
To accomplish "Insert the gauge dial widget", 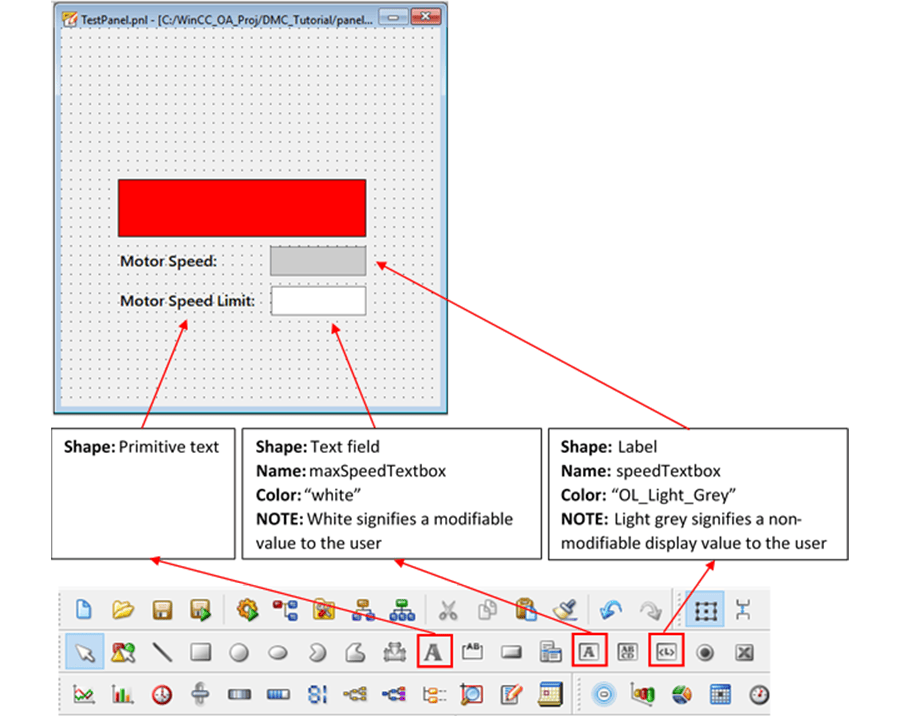I will (759, 695).
